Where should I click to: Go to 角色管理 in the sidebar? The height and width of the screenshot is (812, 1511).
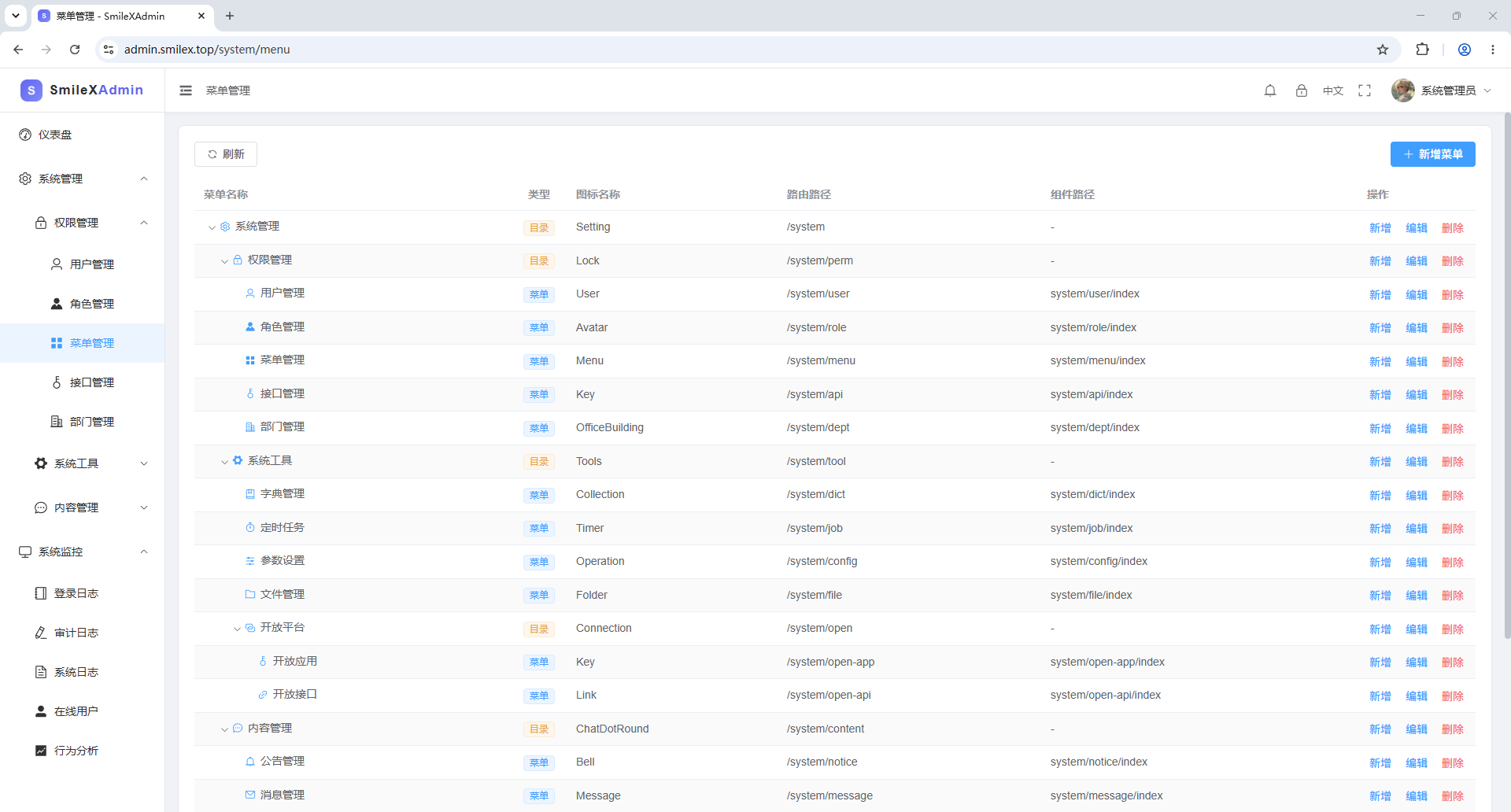pos(82,304)
